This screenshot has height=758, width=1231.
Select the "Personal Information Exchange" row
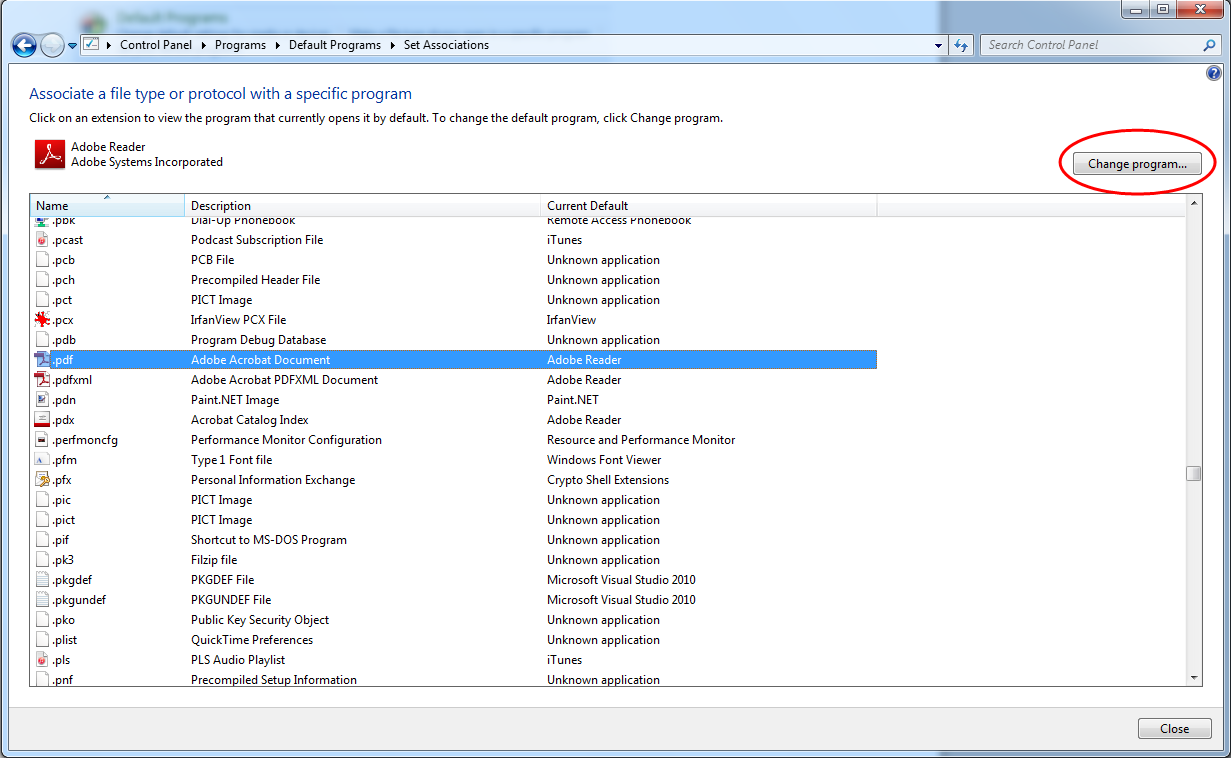click(x=454, y=480)
